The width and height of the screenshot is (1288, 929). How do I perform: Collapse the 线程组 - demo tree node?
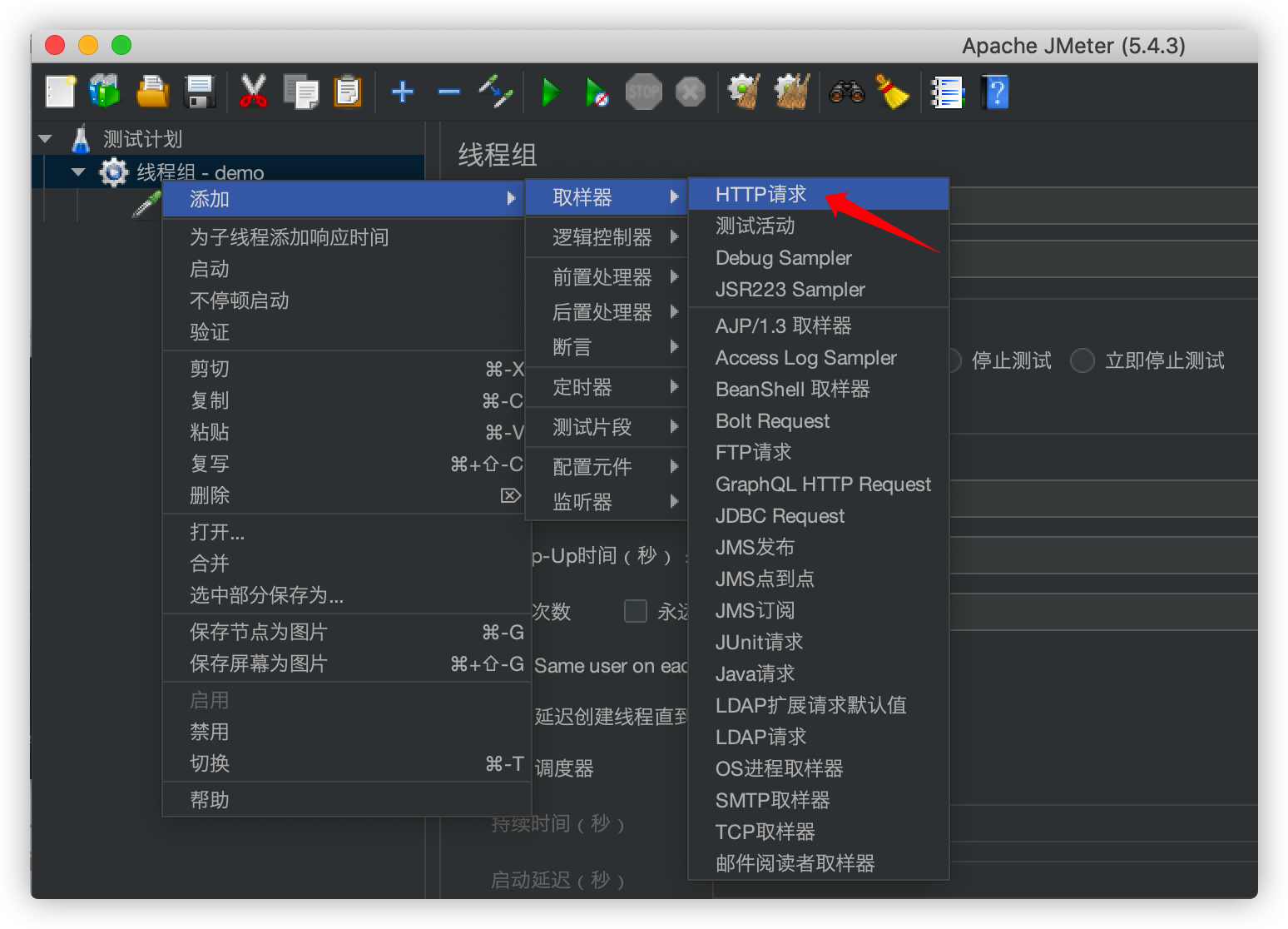pos(79,172)
